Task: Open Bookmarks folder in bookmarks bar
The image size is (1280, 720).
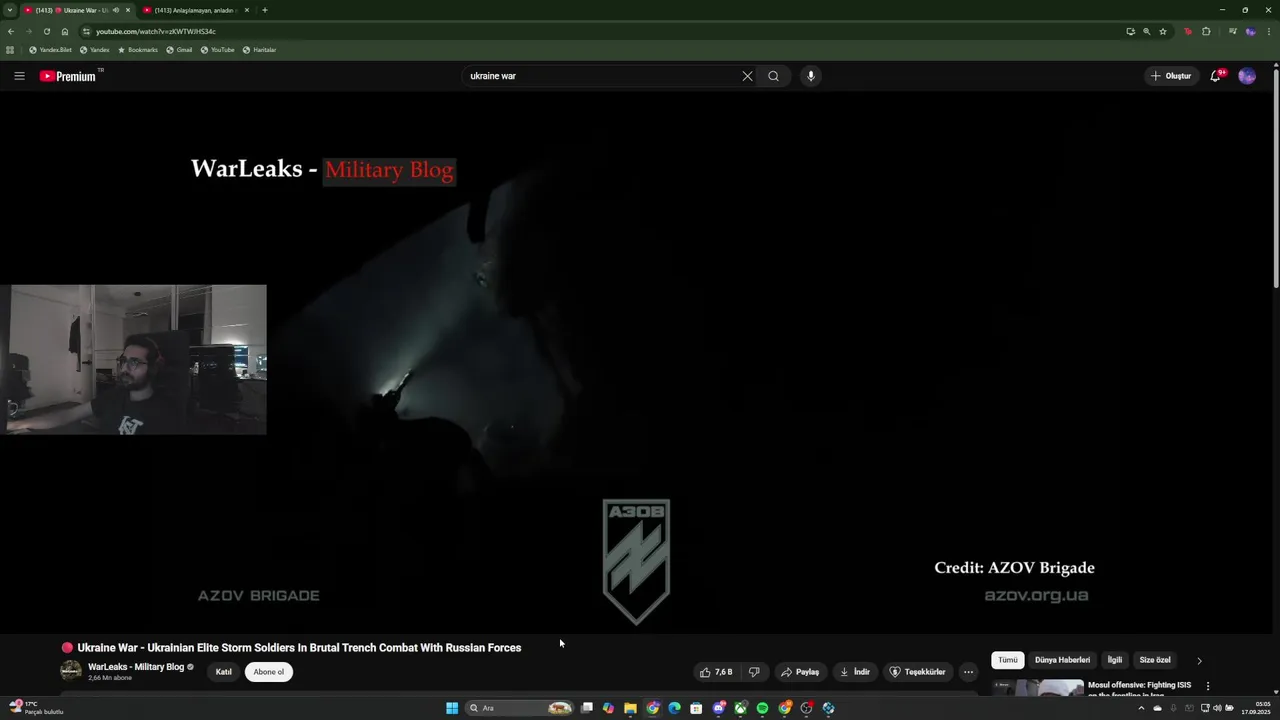Action: (138, 50)
